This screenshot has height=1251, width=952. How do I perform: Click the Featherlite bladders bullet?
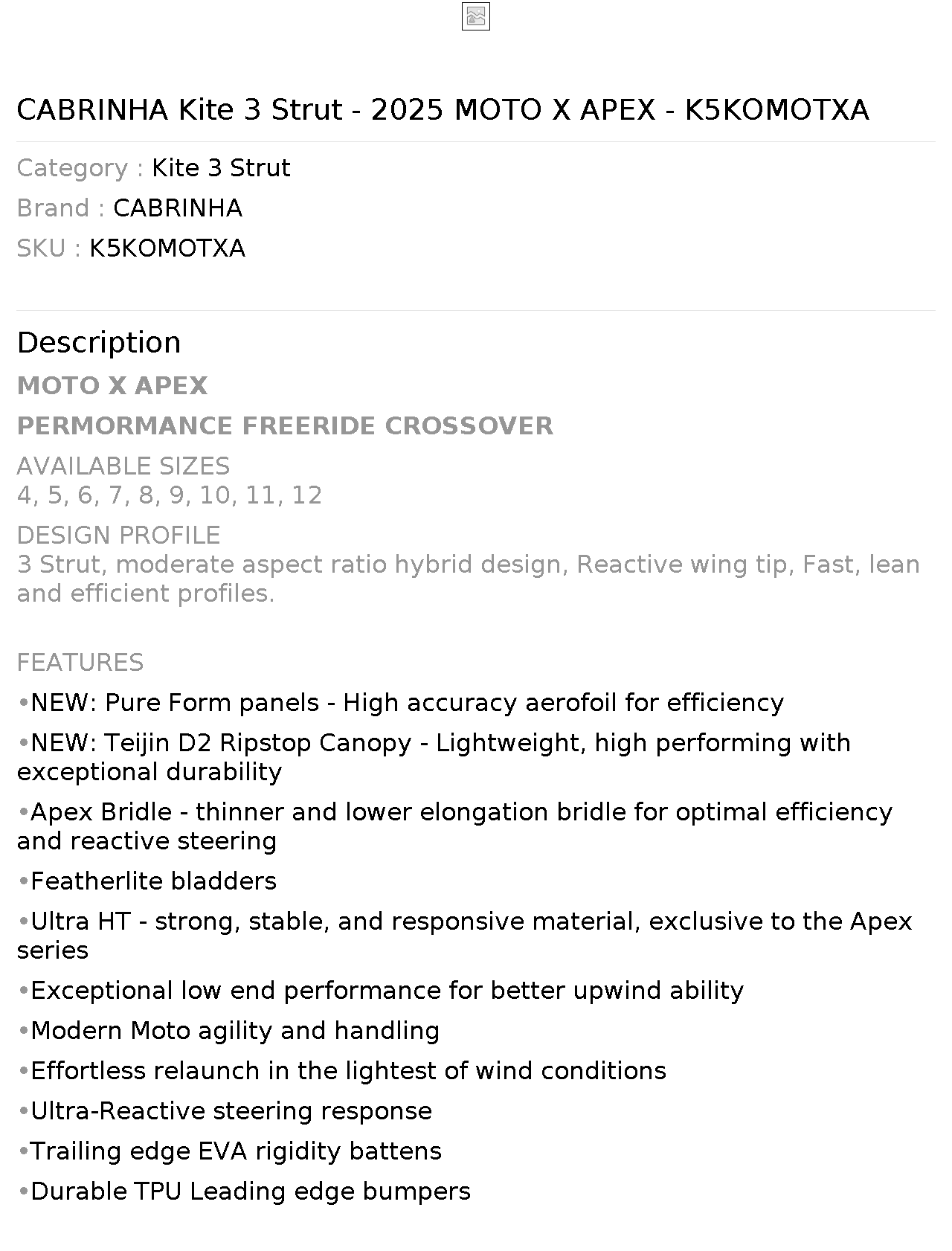(147, 881)
